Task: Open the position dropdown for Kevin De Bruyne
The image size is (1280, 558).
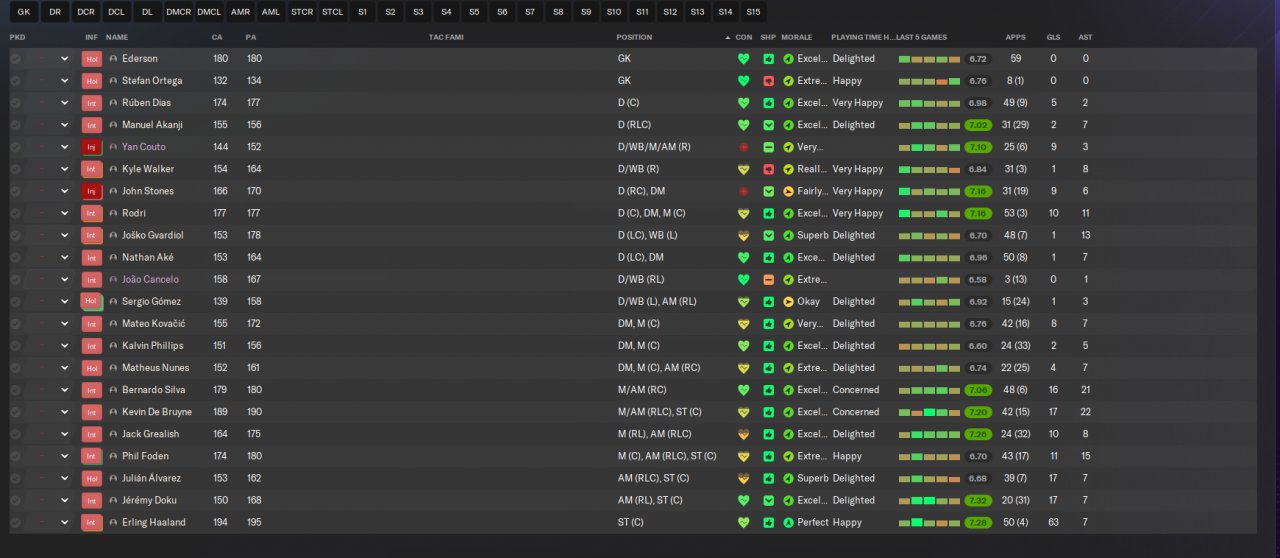Action: 64,412
